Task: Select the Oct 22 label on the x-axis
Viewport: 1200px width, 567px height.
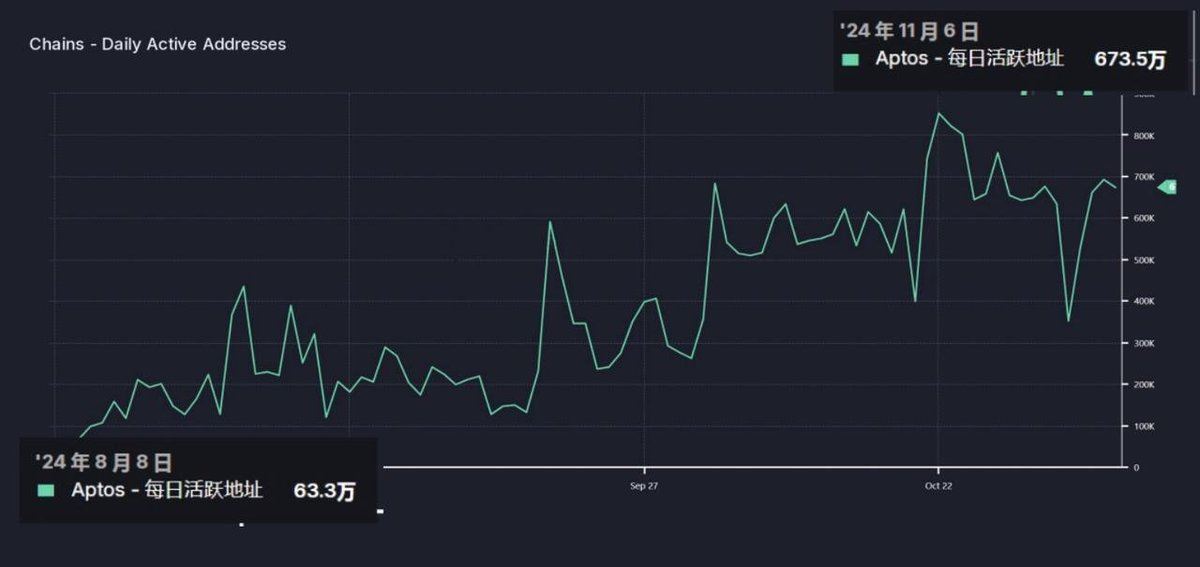Action: 938,486
